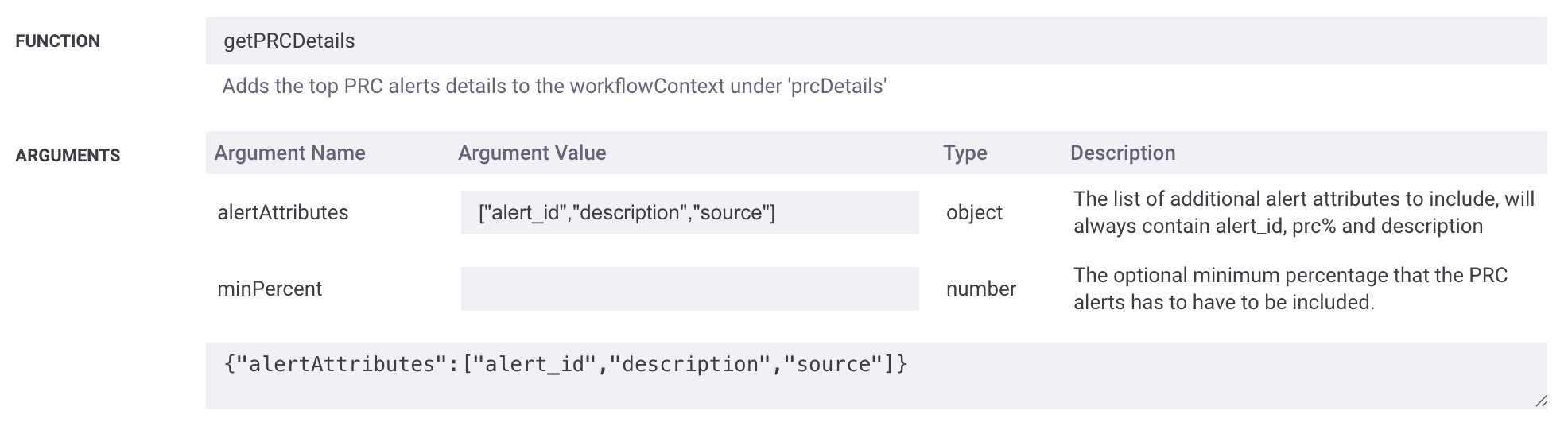The image size is (1568, 426).
Task: Select the alertAttributes argument name label
Action: click(282, 212)
